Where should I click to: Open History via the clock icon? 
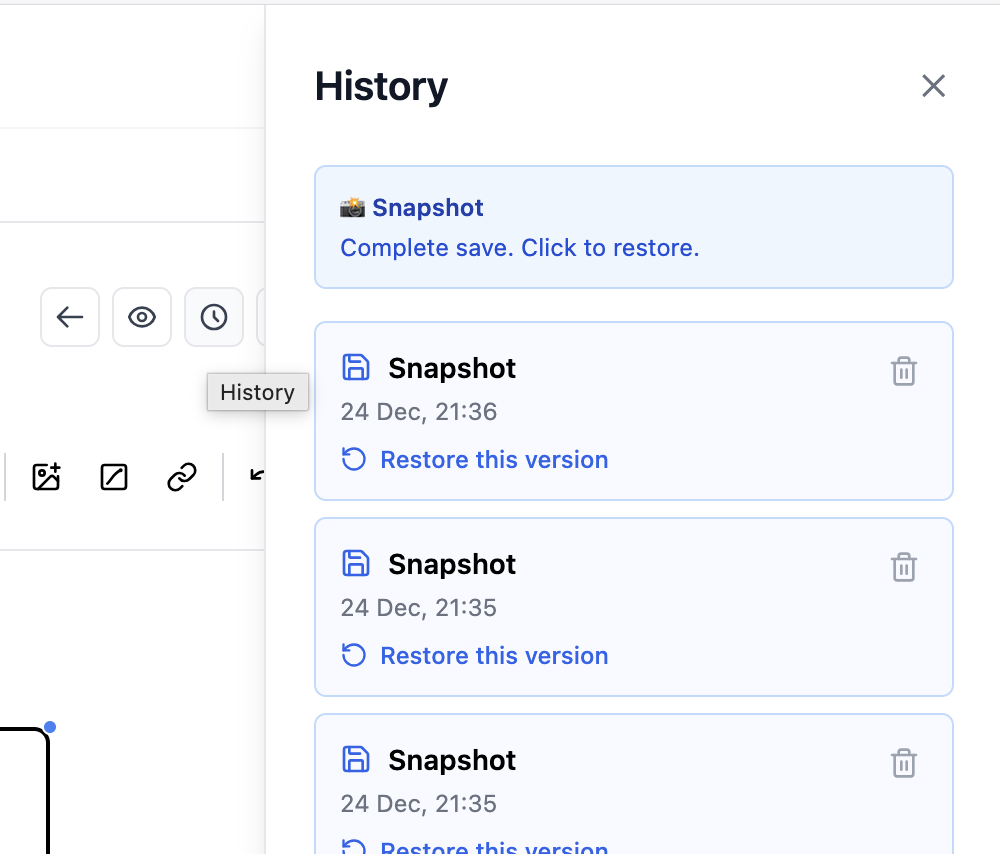point(213,317)
